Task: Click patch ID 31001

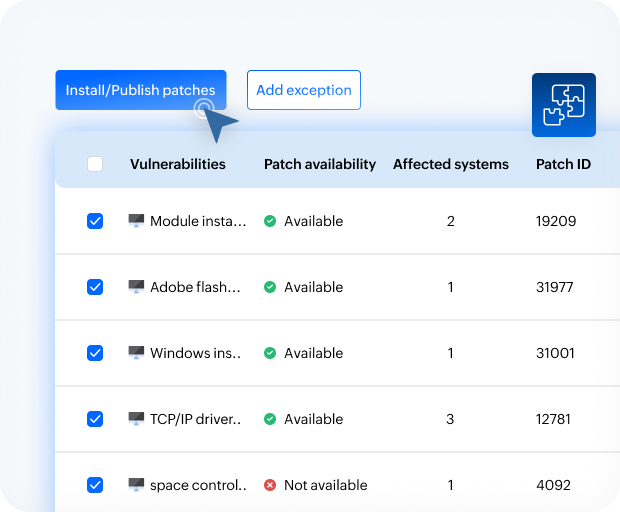Action: [x=555, y=353]
